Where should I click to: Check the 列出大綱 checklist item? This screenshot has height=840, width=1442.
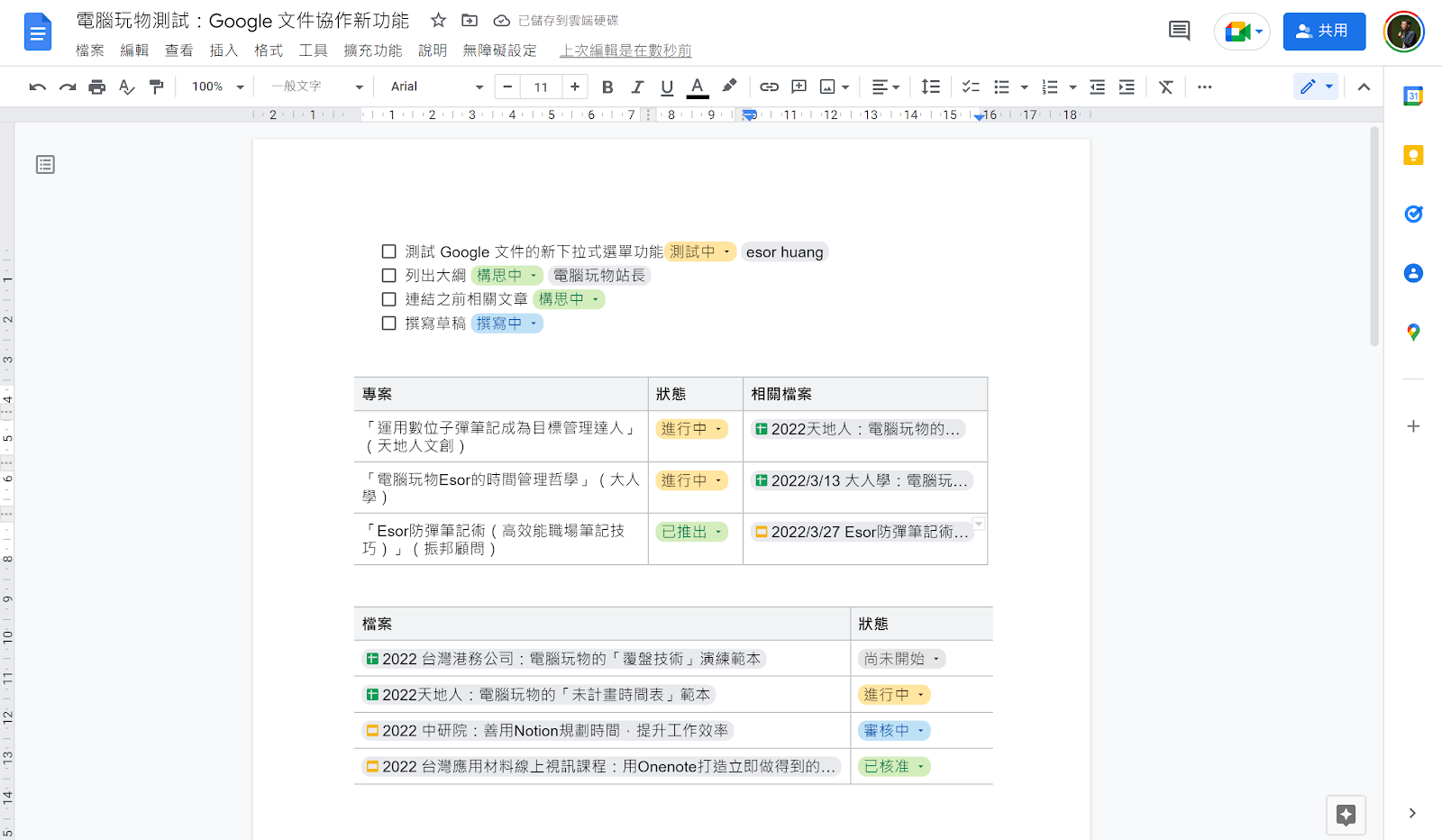389,276
